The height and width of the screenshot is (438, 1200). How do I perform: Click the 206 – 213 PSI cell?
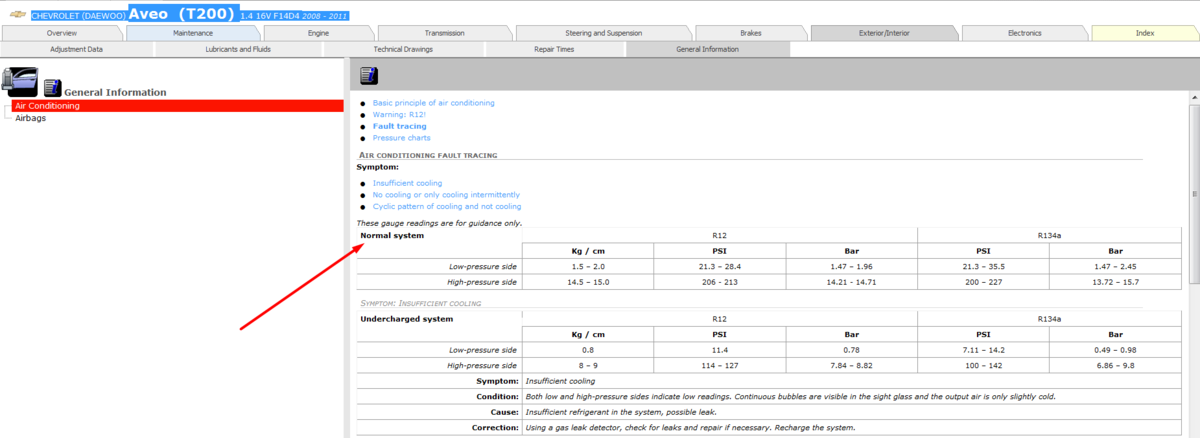point(720,283)
